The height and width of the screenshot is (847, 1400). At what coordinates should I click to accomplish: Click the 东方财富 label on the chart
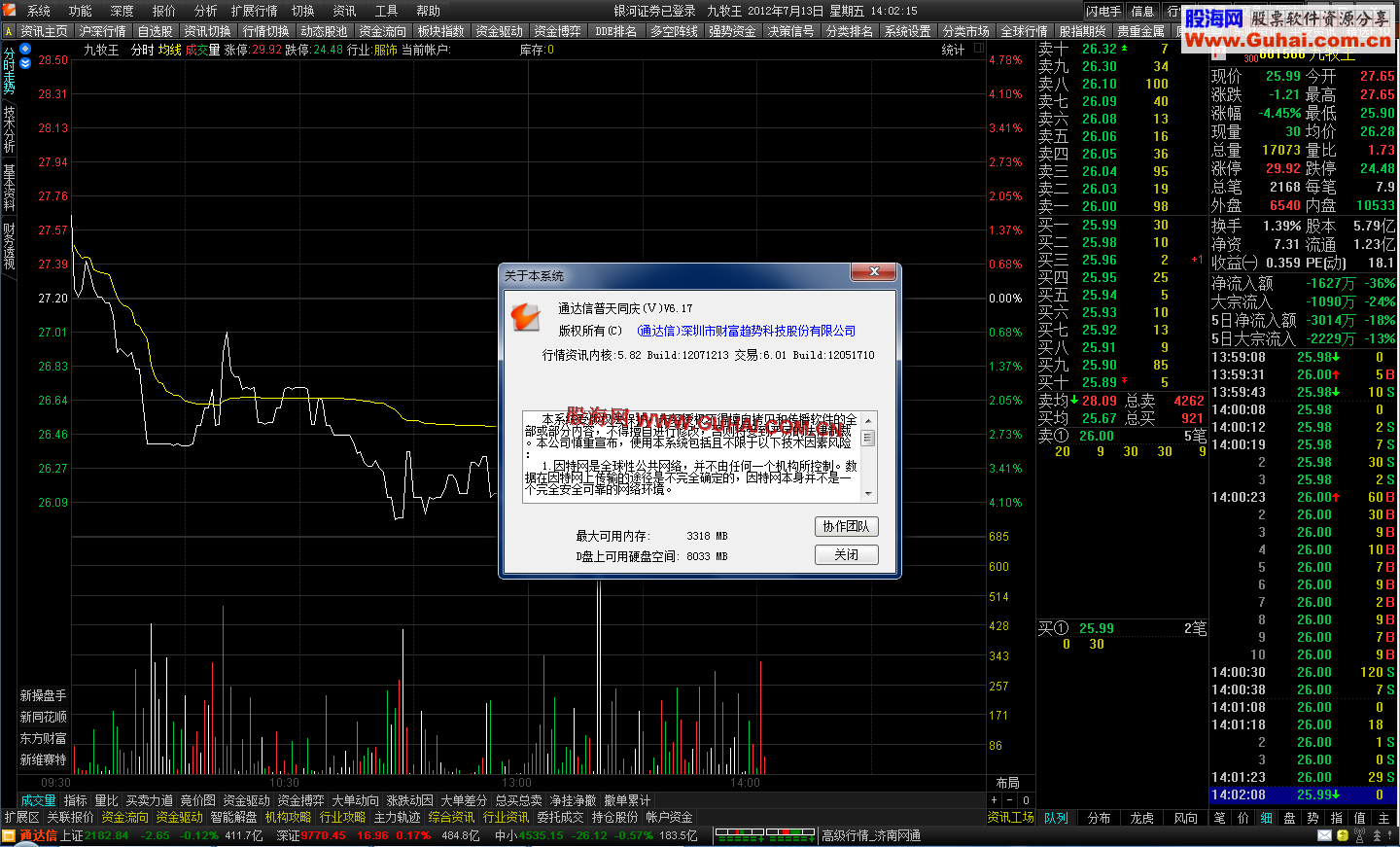click(44, 739)
